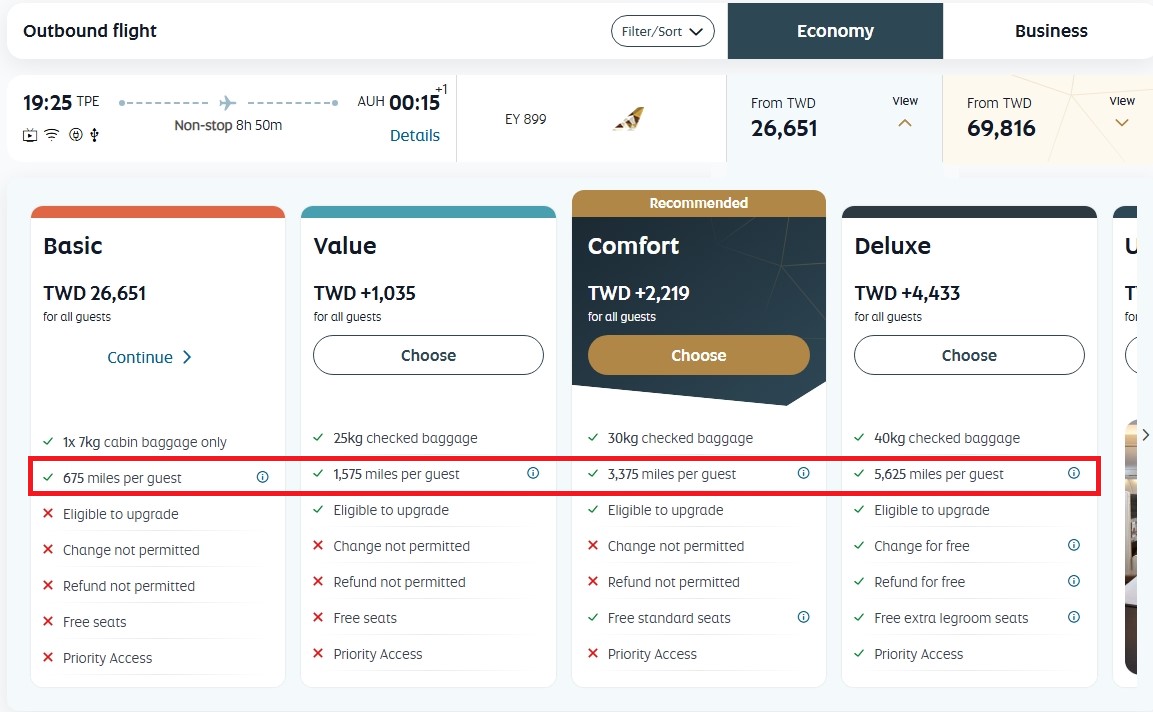Collapse the Economy fare view chevron
1153x712 pixels.
(905, 123)
